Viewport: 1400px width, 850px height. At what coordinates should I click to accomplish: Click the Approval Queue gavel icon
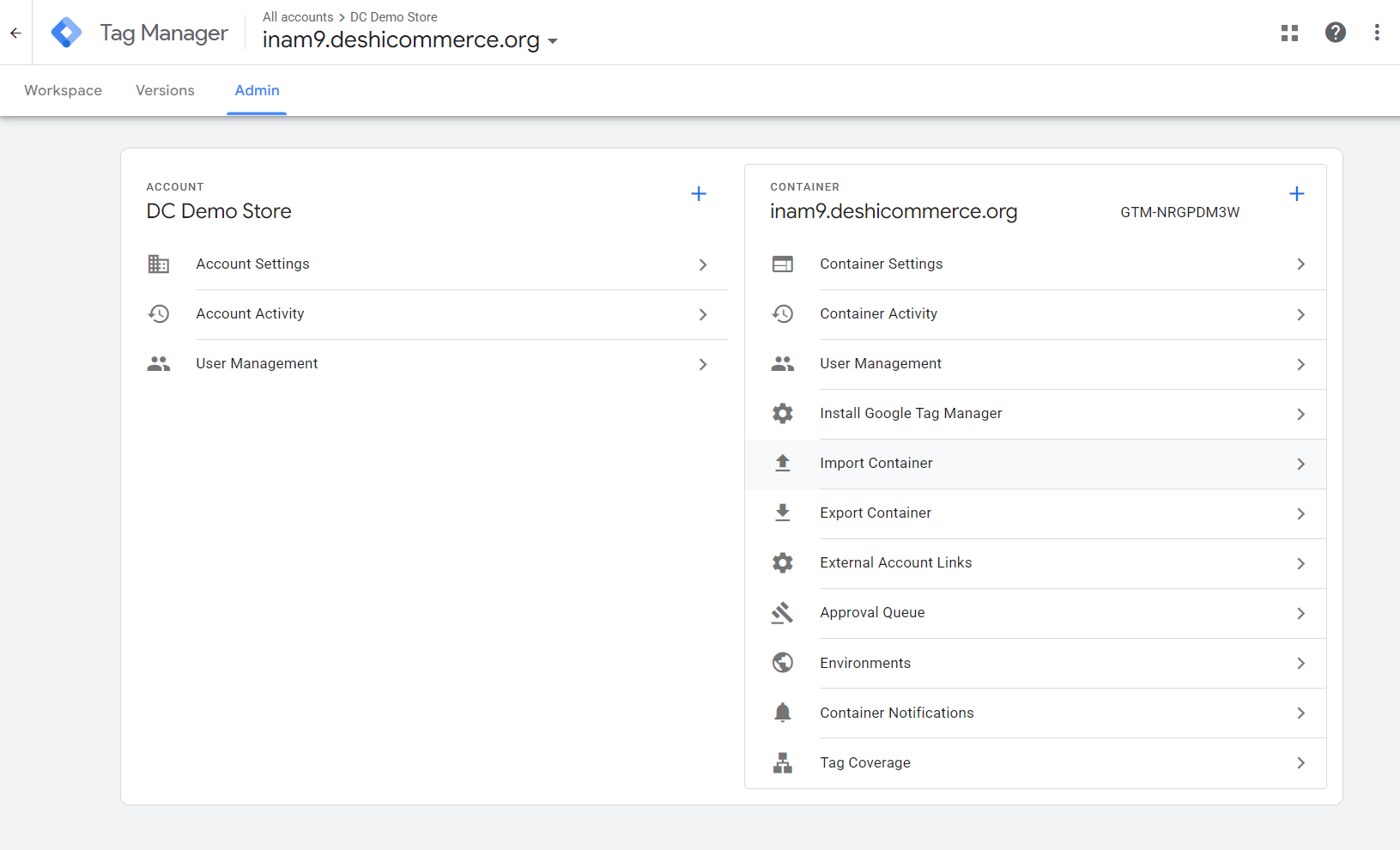tap(783, 613)
